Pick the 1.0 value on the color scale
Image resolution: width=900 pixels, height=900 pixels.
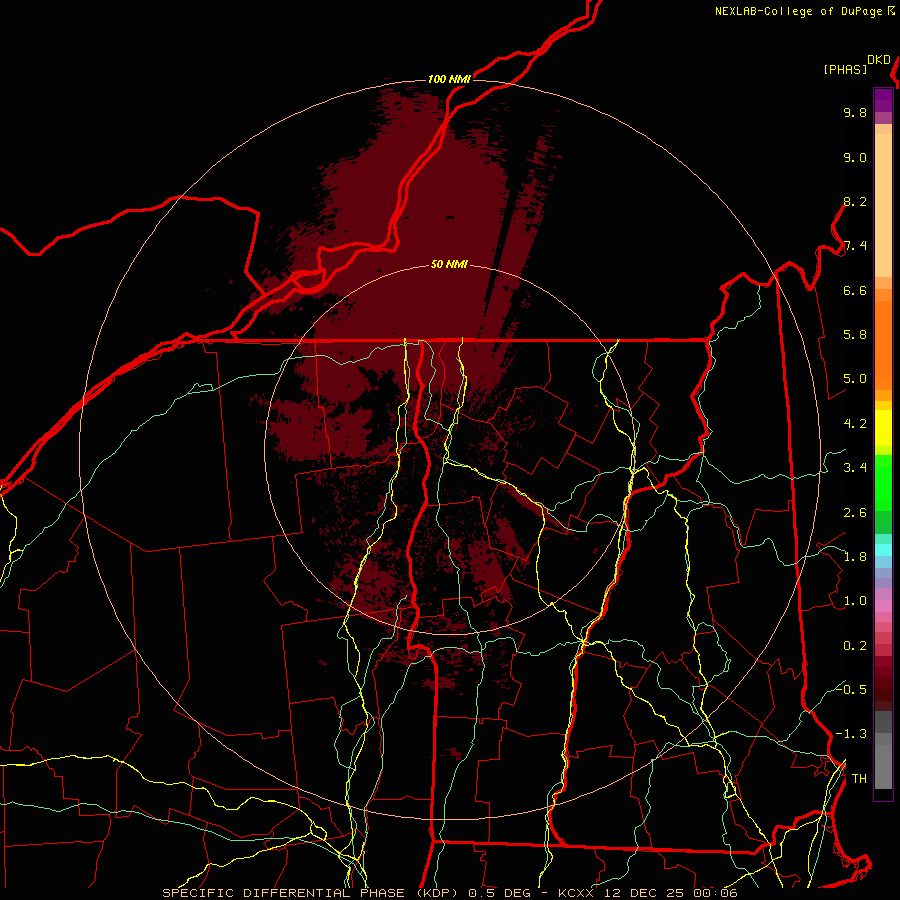855,601
